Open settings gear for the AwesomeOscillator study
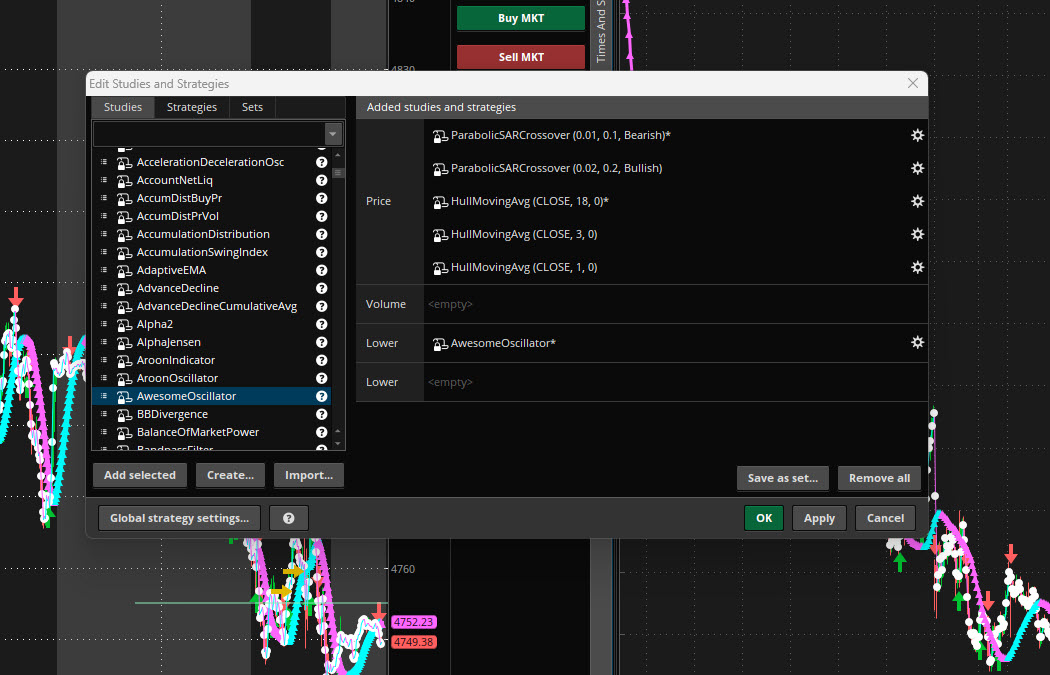The image size is (1050, 675). coord(917,342)
